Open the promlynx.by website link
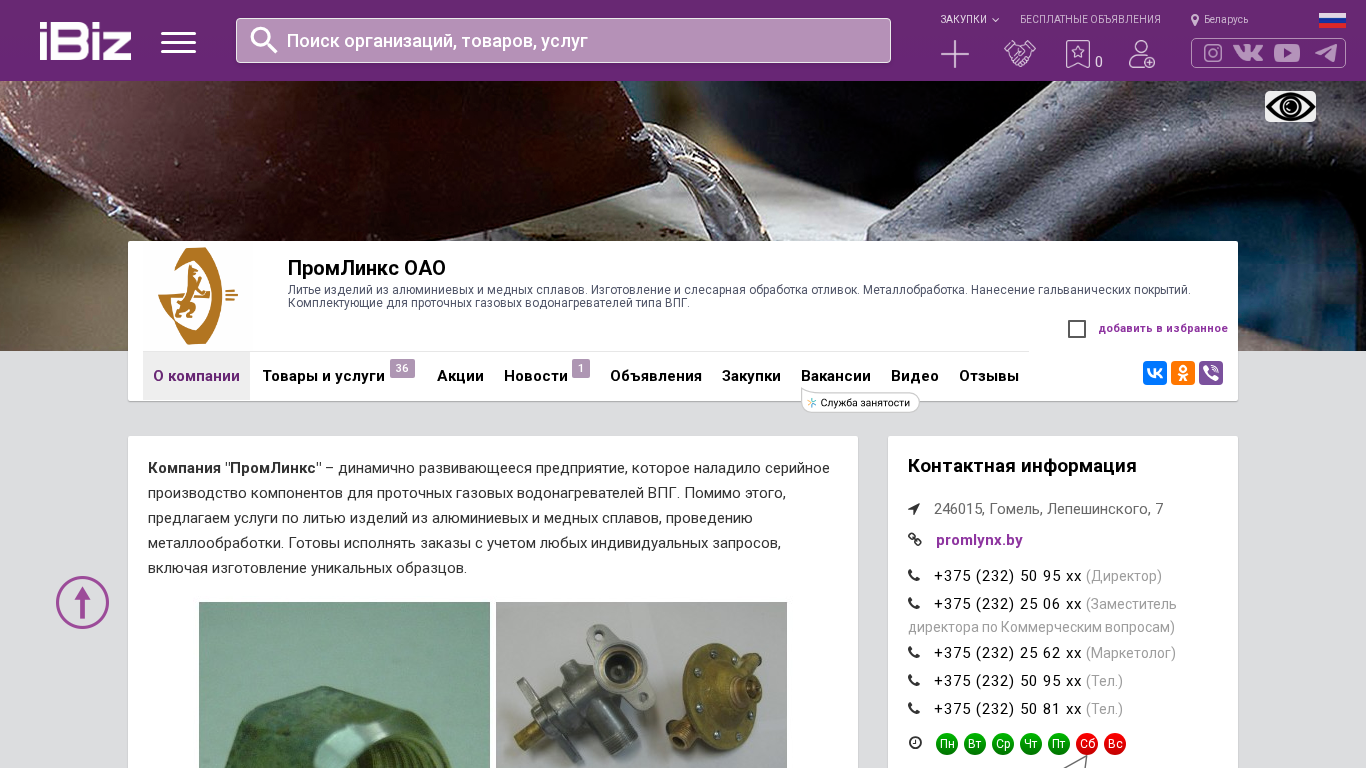This screenshot has width=1366, height=768. (x=979, y=540)
